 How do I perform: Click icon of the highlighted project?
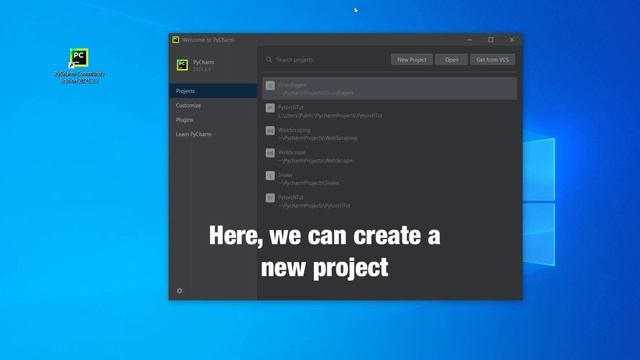(270, 85)
